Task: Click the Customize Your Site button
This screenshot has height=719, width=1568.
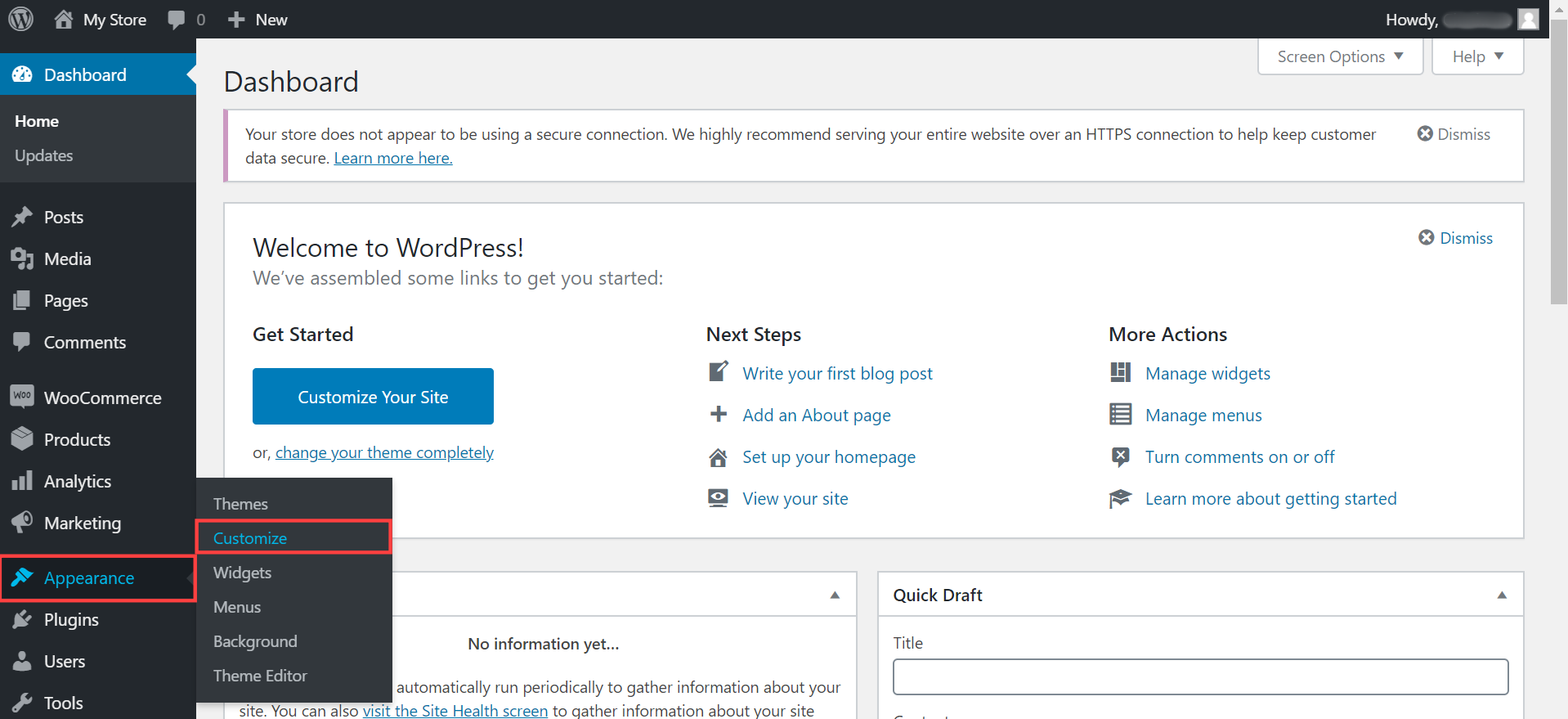Action: point(373,396)
